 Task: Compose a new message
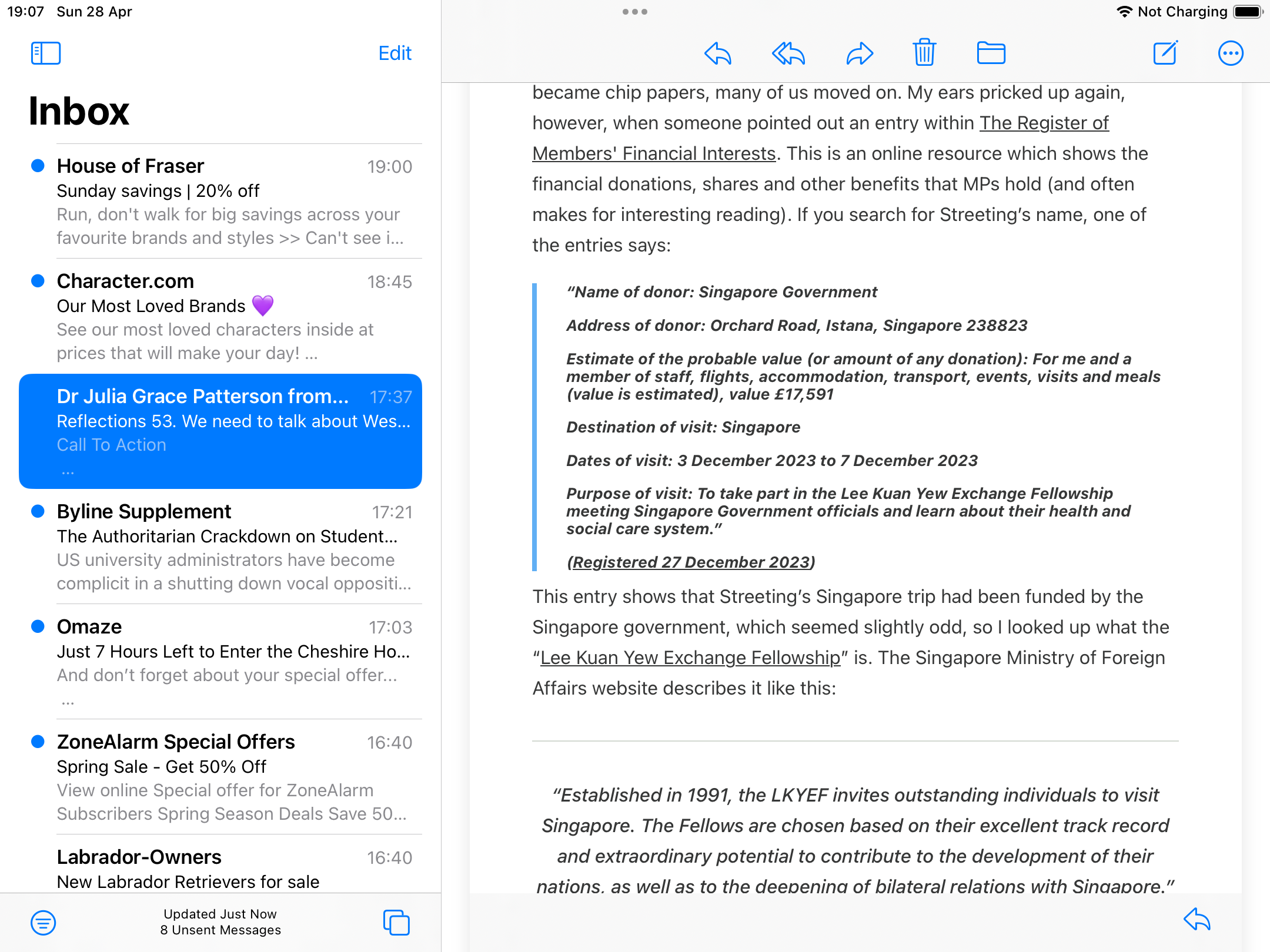(x=1165, y=53)
